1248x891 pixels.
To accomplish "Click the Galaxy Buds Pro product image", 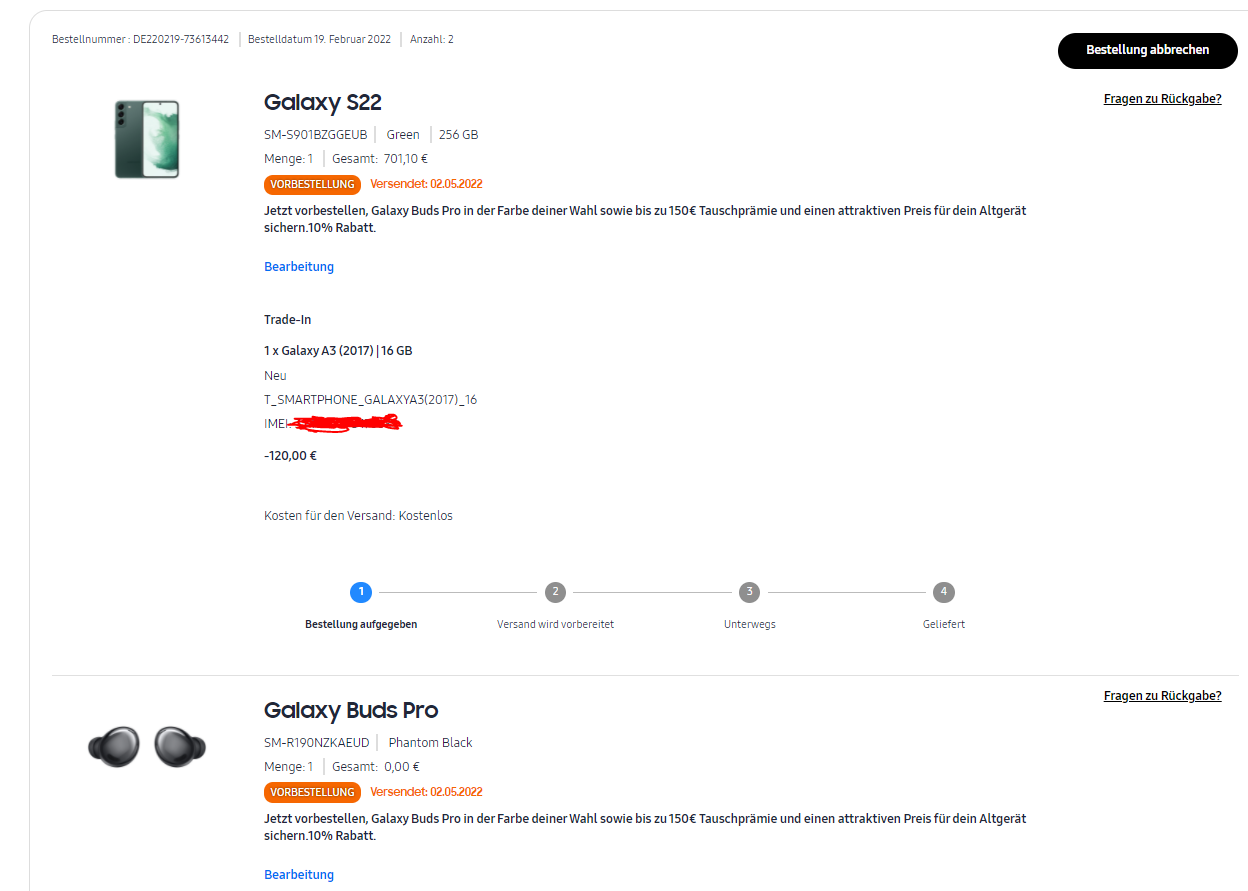I will (146, 747).
